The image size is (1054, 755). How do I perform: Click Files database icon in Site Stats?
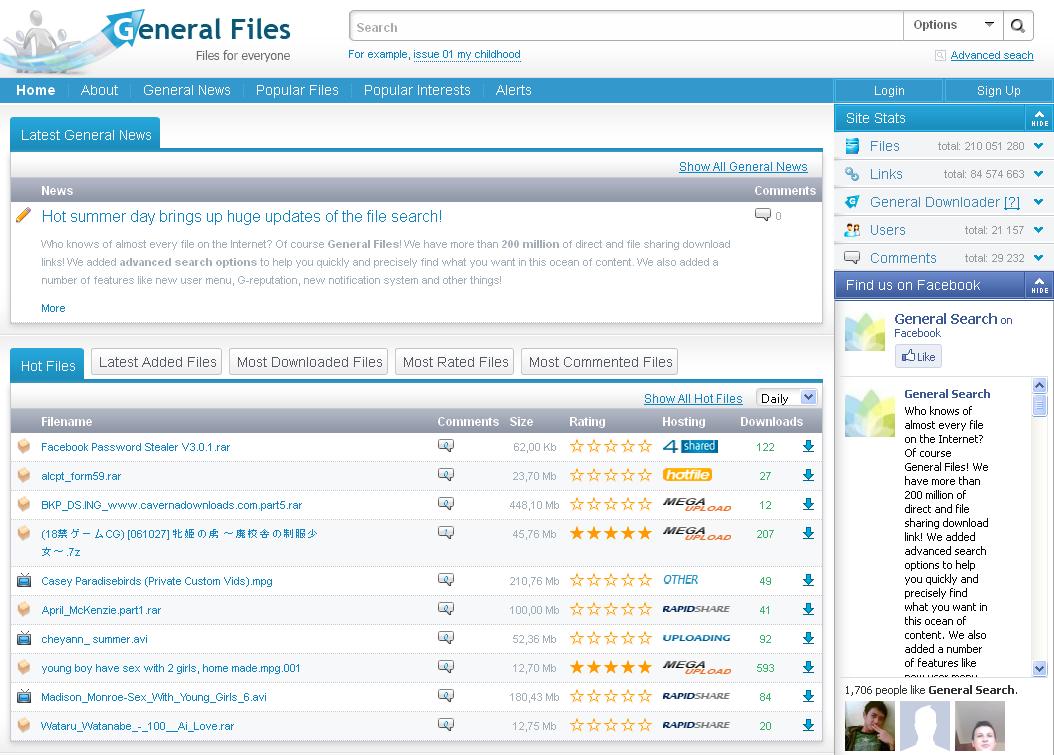(x=852, y=146)
